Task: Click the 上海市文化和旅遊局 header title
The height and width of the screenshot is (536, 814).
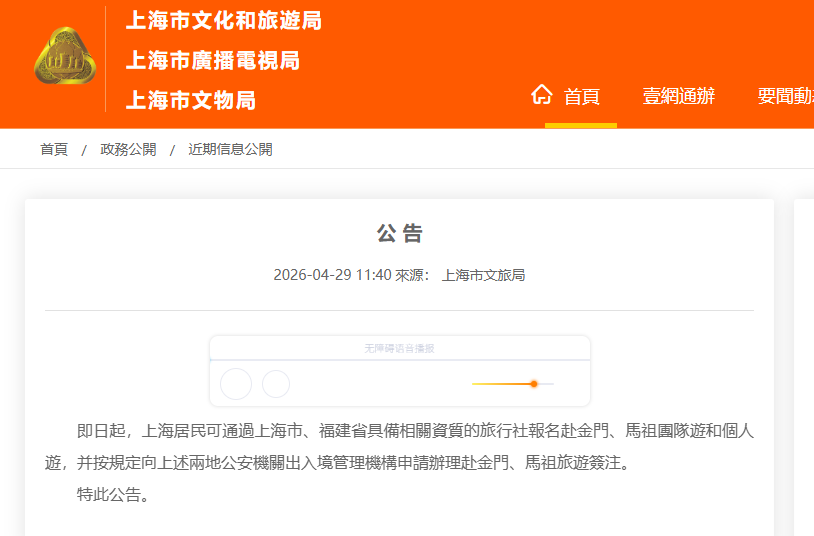Action: point(223,21)
